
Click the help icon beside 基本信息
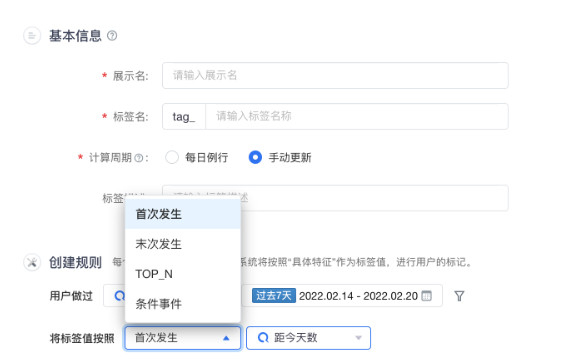pyautogui.click(x=112, y=35)
